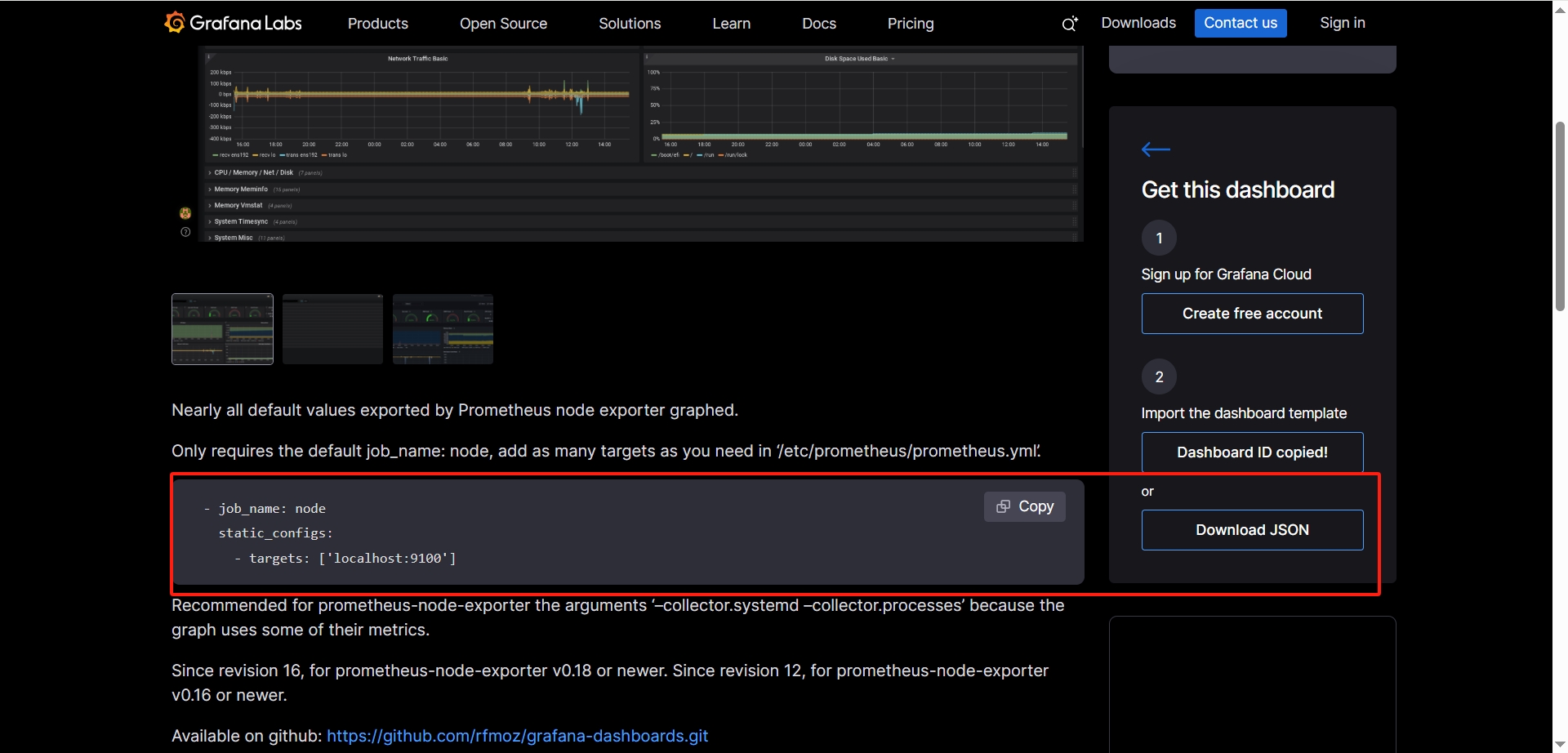Open the Products menu
This screenshot has width=1568, height=753.
pos(377,24)
